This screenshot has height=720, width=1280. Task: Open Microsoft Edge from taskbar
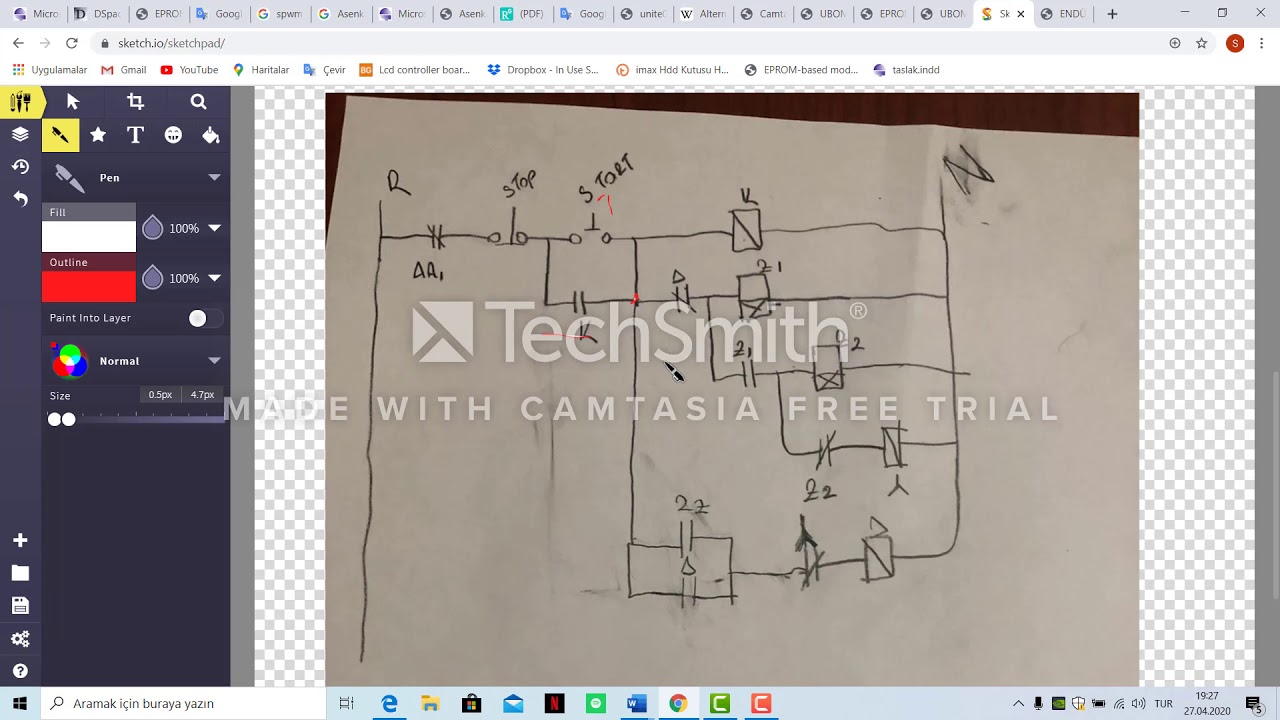click(x=389, y=703)
